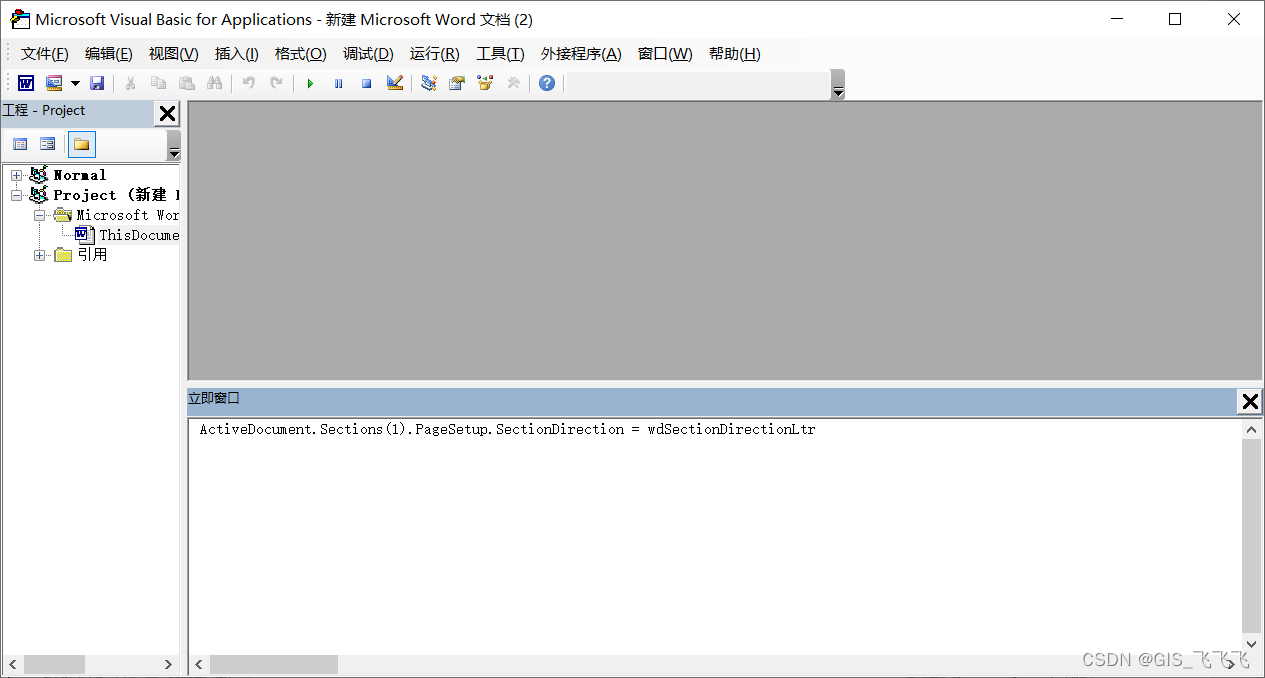Close the 工程 - Project panel
This screenshot has height=678, width=1265.
pyautogui.click(x=167, y=114)
